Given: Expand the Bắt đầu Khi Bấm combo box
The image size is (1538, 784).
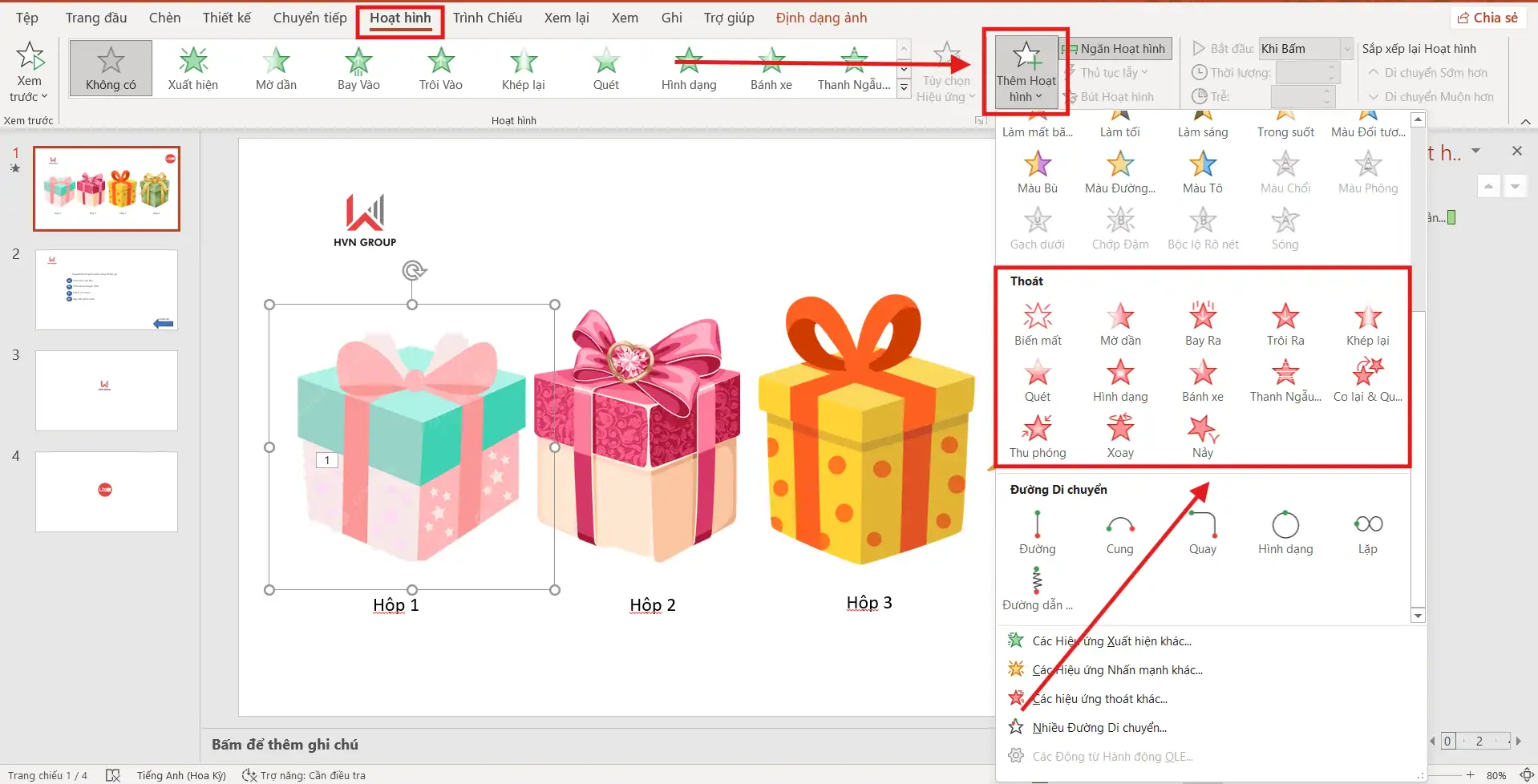Looking at the screenshot, I should tap(1347, 49).
